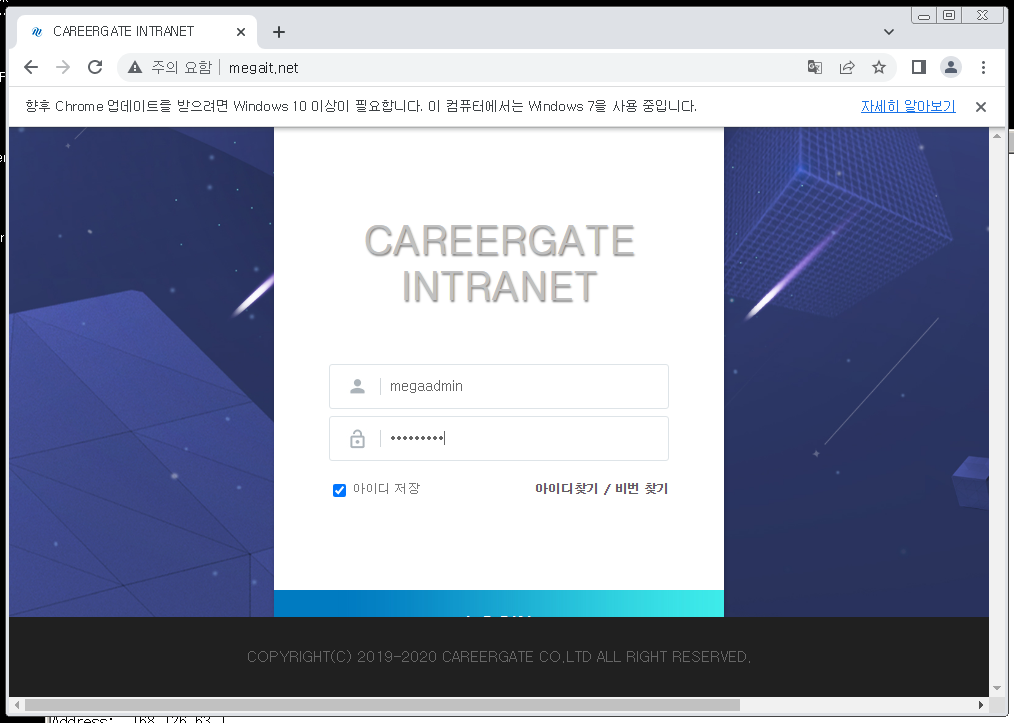Click the forward navigation arrow
Screen dimensions: 1014x723
click(x=63, y=67)
